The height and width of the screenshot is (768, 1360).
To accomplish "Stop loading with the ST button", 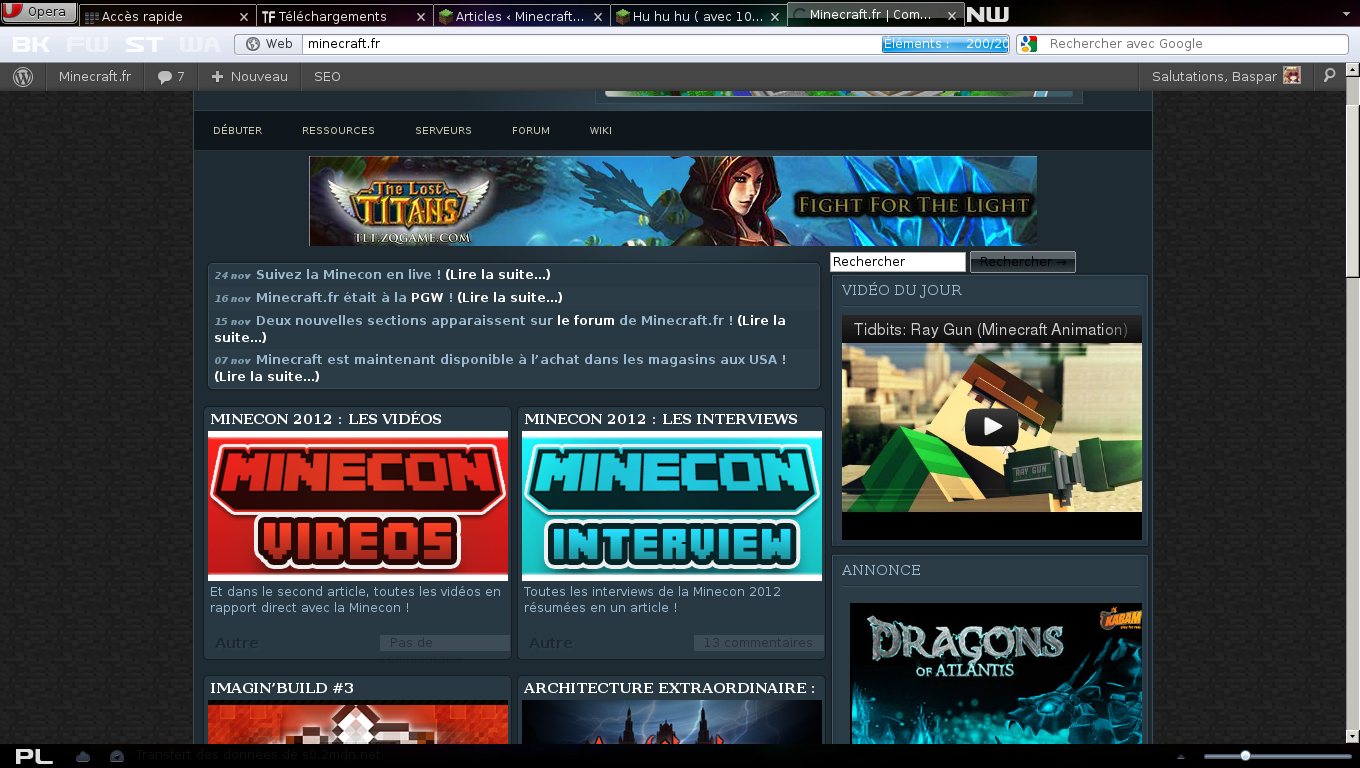I will (x=144, y=44).
